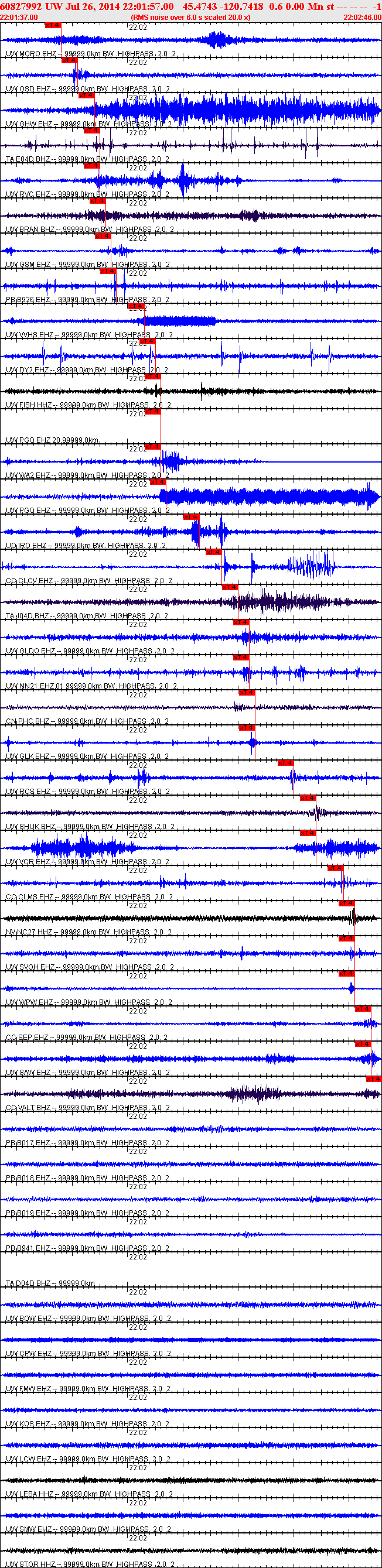The image size is (382, 1568).
Task: Select the red pick flag on RVC trace
Action: pyautogui.click(x=91, y=166)
